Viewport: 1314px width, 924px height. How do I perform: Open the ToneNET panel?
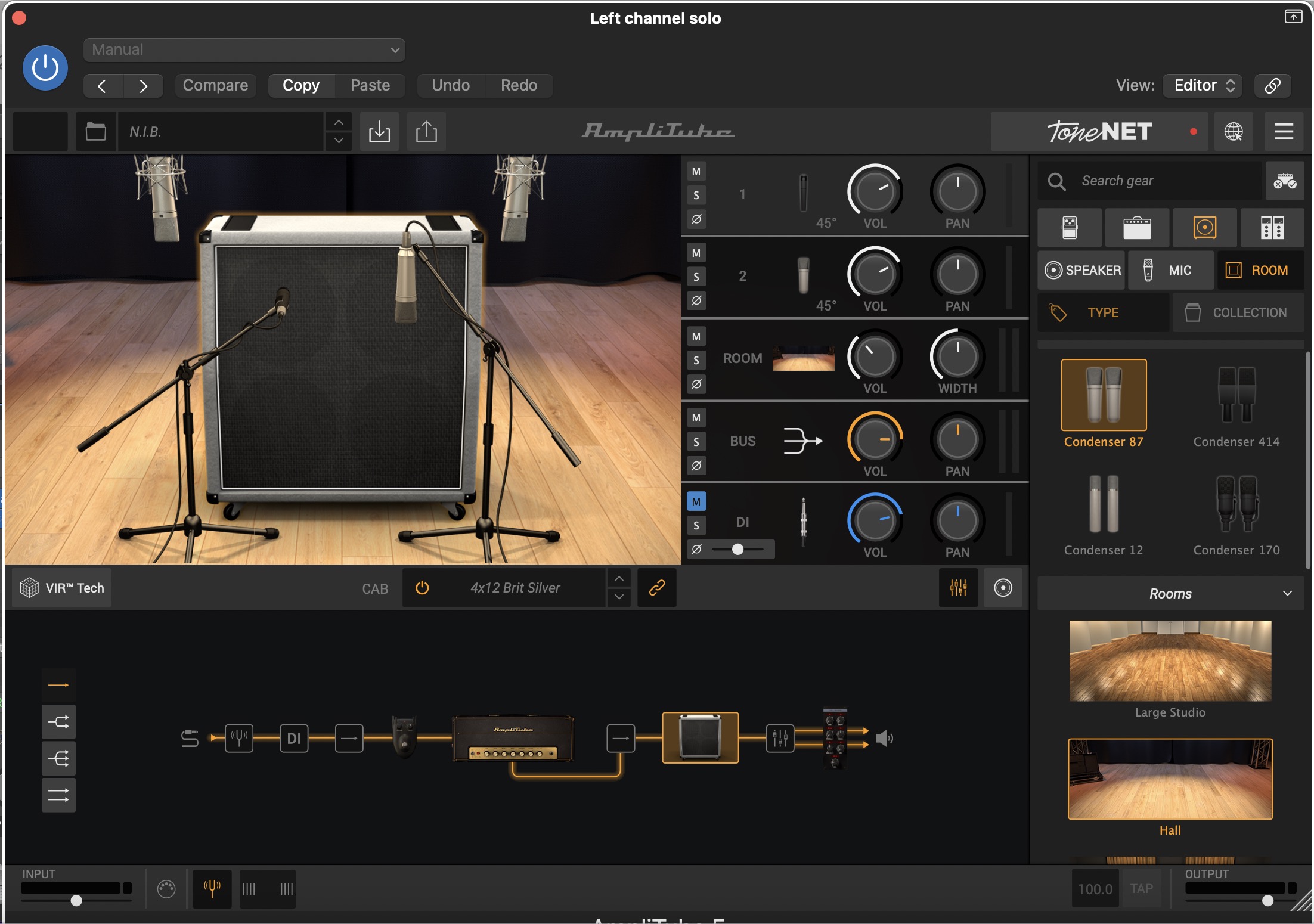tap(1099, 131)
